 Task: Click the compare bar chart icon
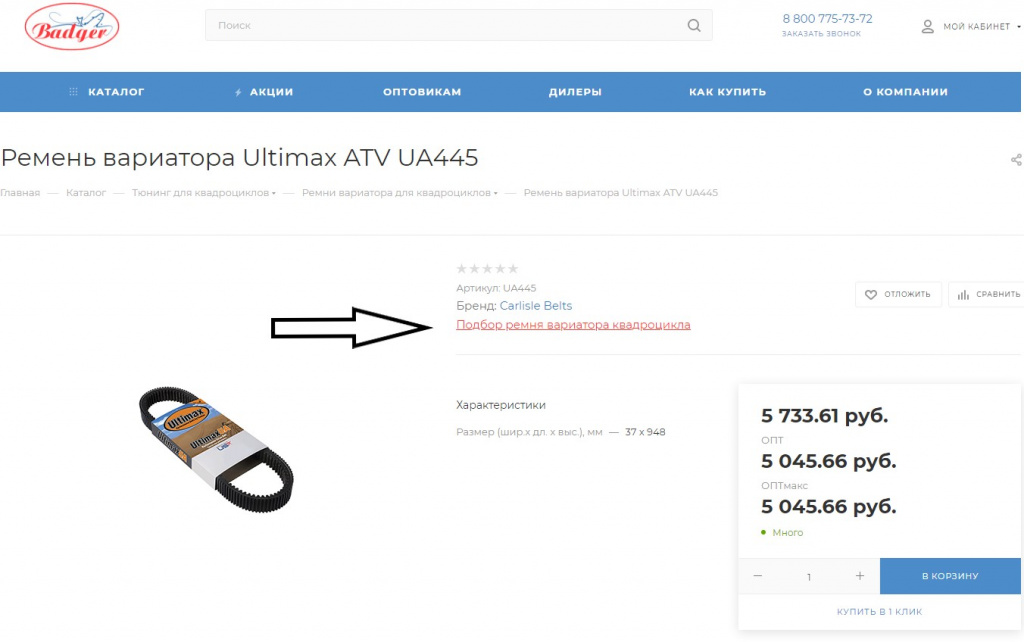(x=963, y=295)
